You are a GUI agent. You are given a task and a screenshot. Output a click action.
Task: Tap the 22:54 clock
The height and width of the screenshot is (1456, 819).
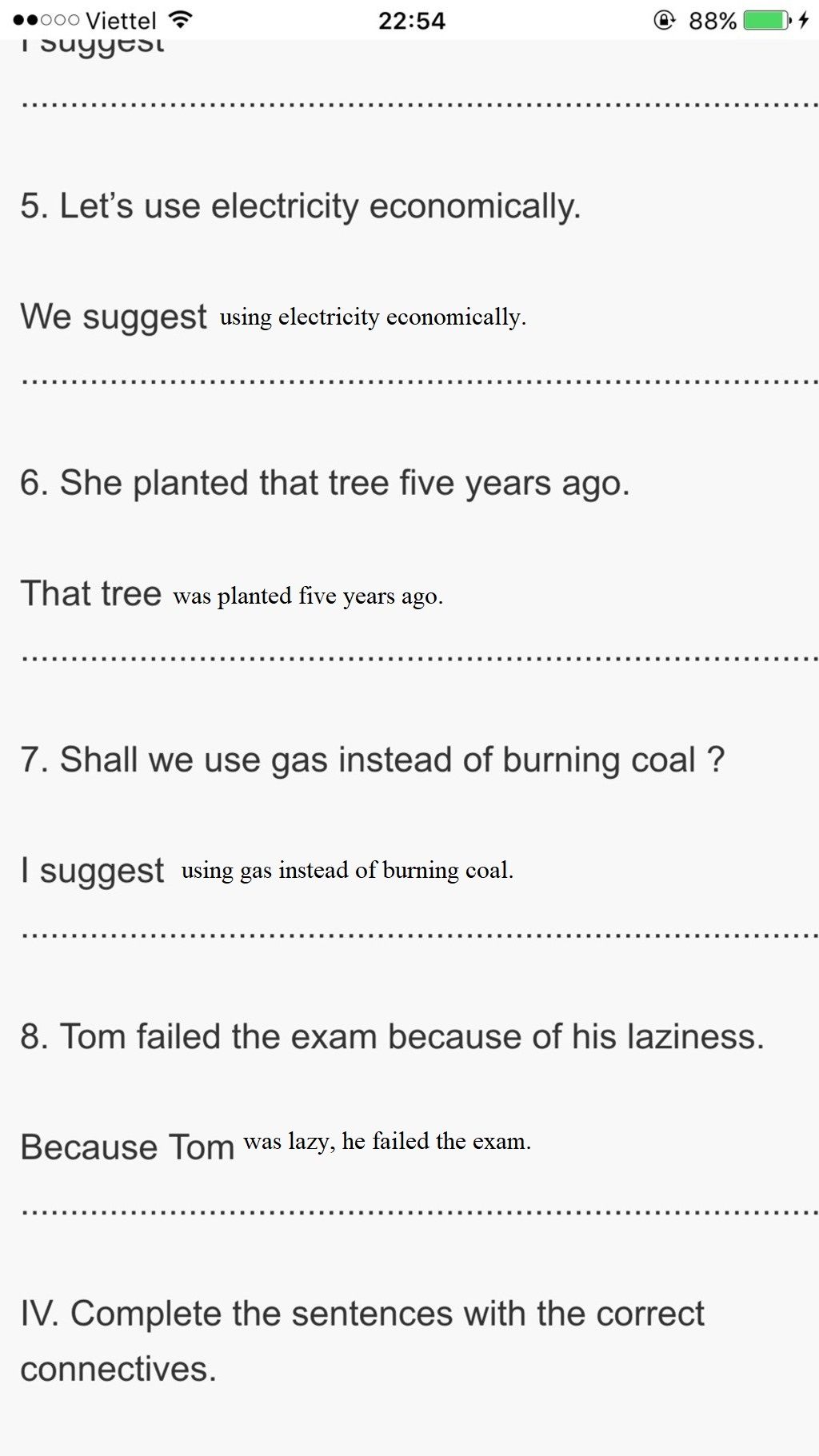pos(411,20)
